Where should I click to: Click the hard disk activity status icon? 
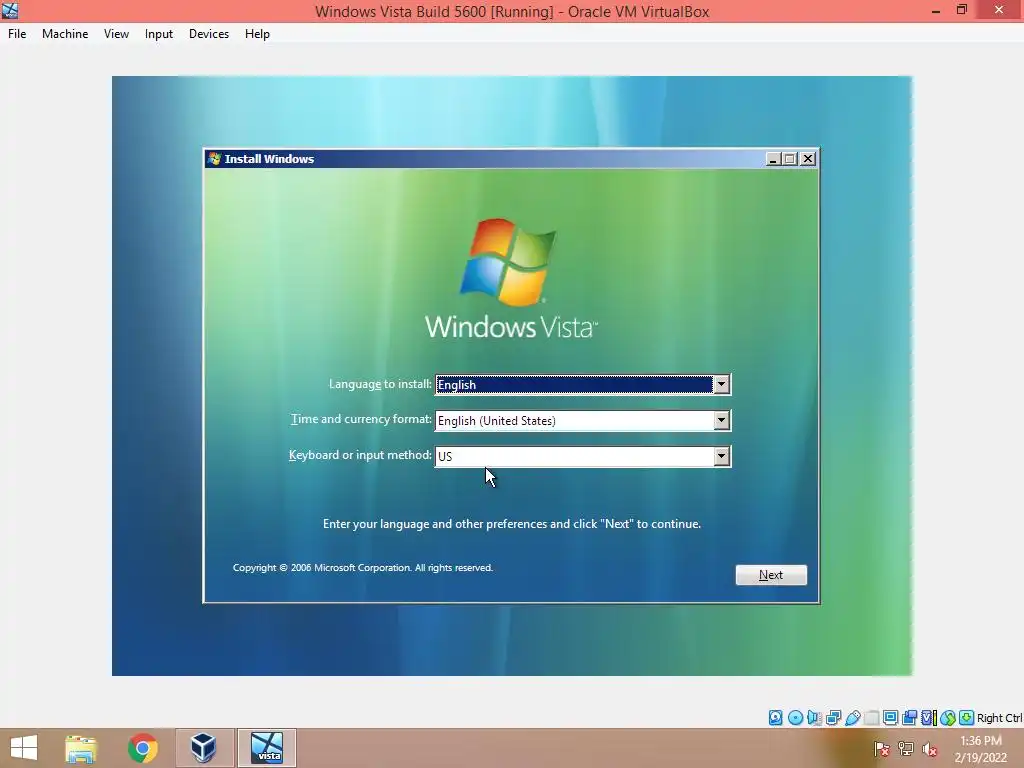[x=775, y=718]
